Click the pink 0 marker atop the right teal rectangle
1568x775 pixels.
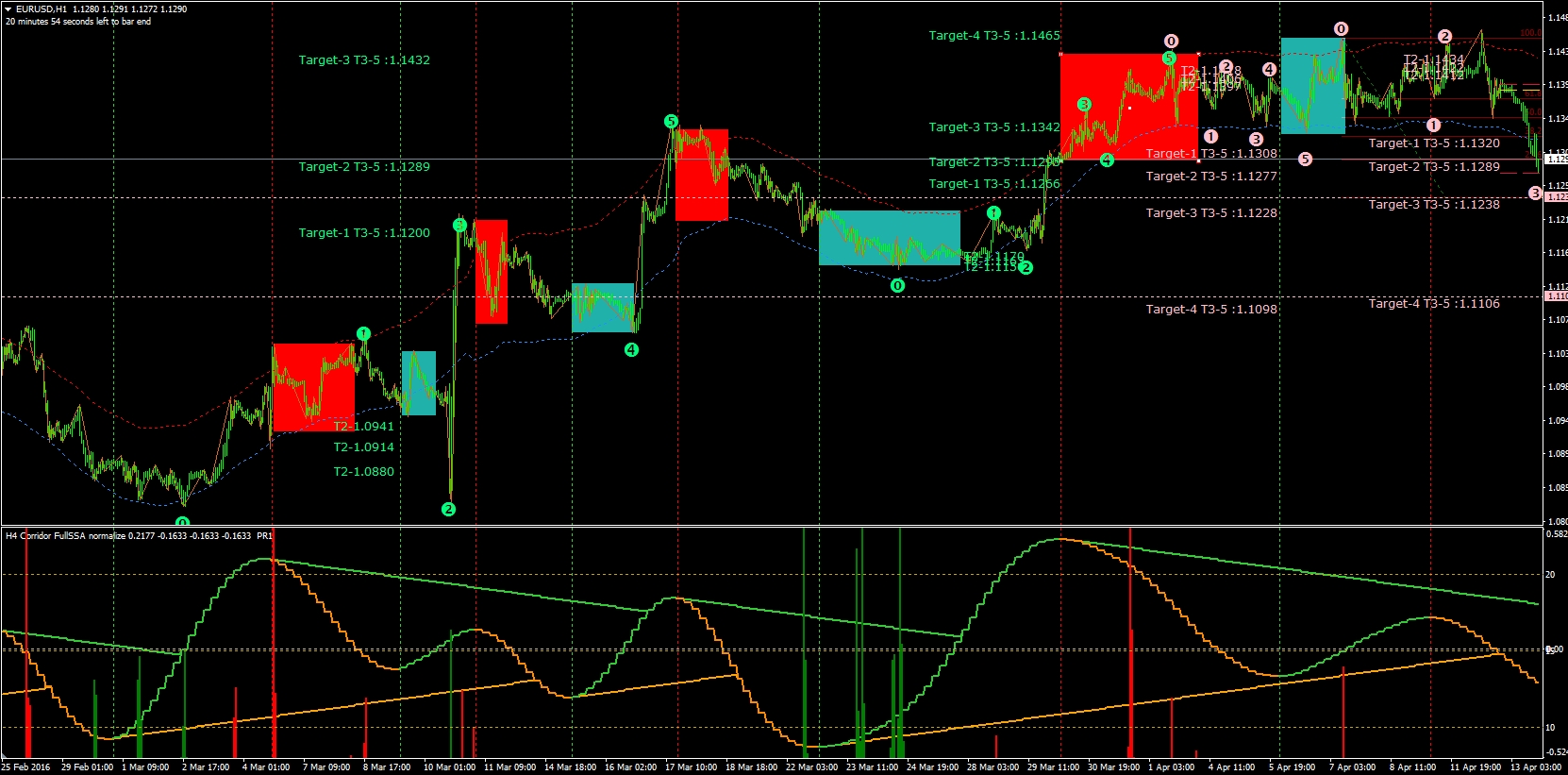[1341, 29]
